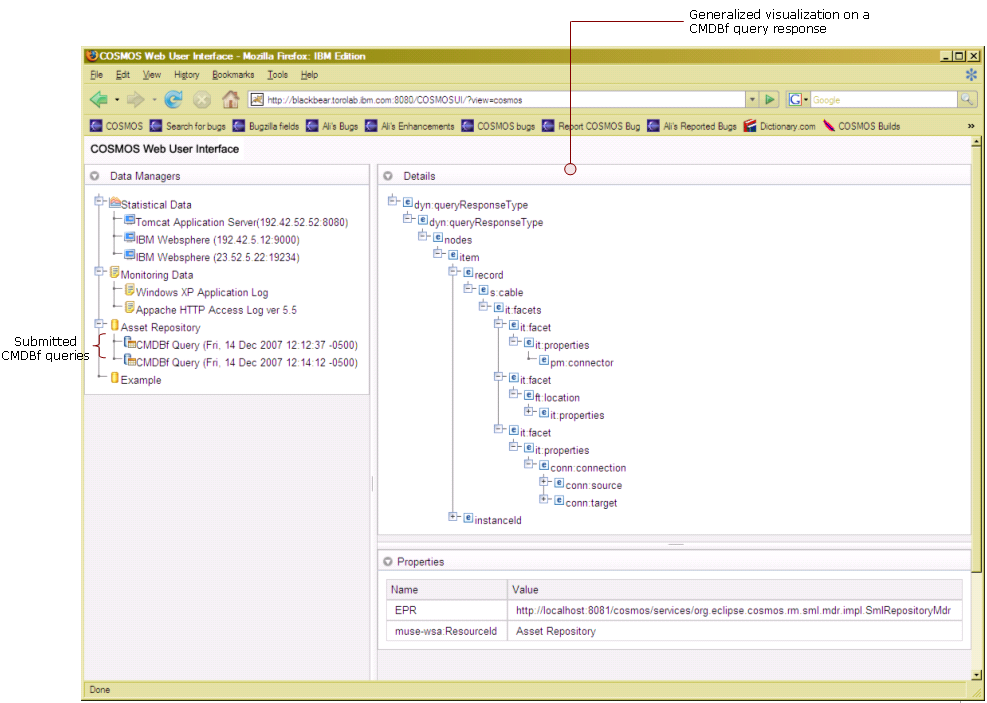Click the CMDBf Query 12:14:12 icon
The width and height of the screenshot is (987, 703).
coord(130,360)
